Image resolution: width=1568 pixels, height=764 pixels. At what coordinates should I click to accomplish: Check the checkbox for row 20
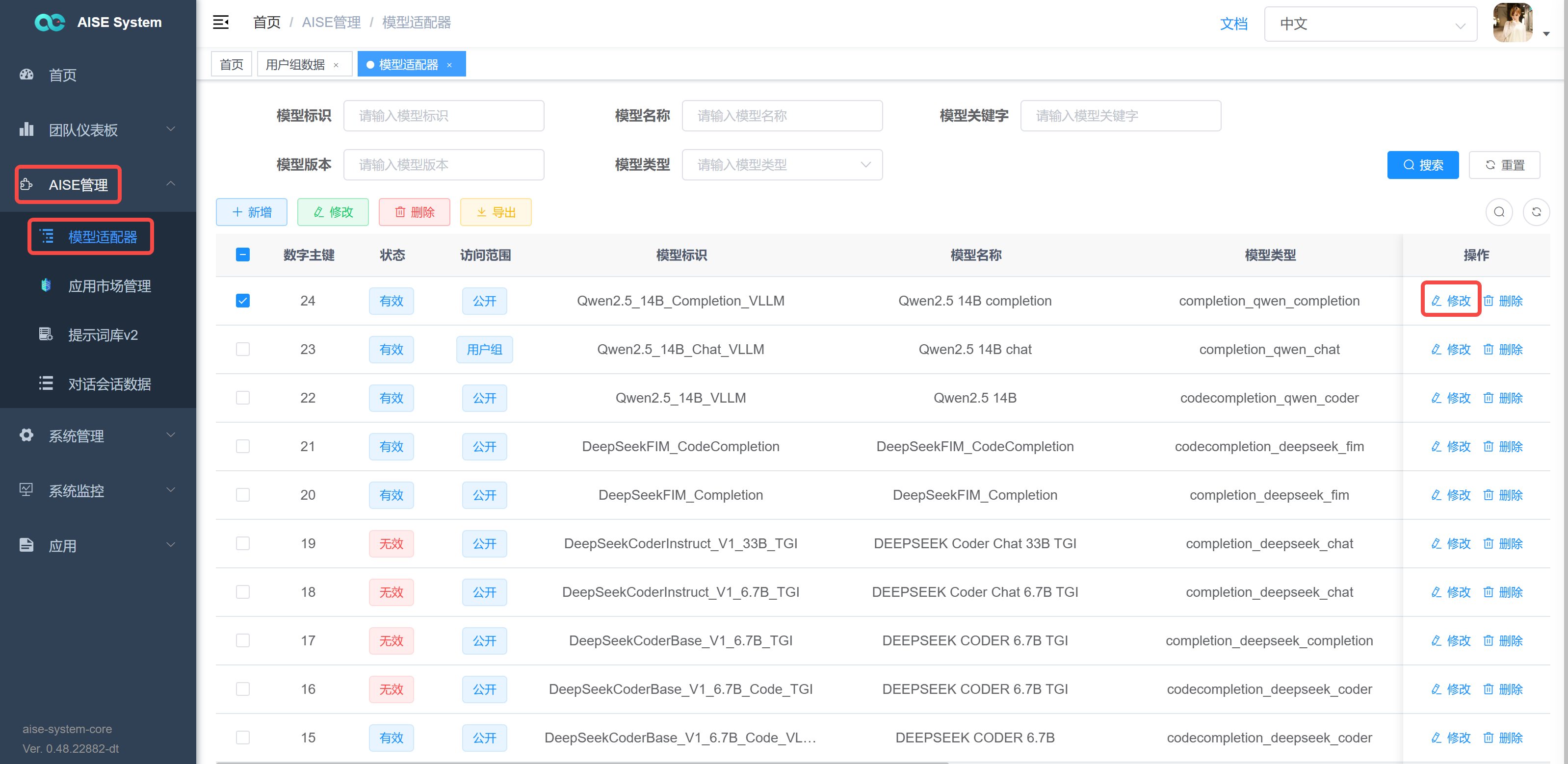[x=243, y=495]
